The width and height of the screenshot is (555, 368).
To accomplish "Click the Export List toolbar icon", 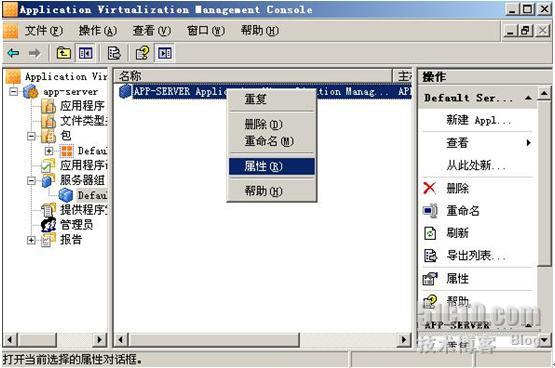I will coord(114,53).
